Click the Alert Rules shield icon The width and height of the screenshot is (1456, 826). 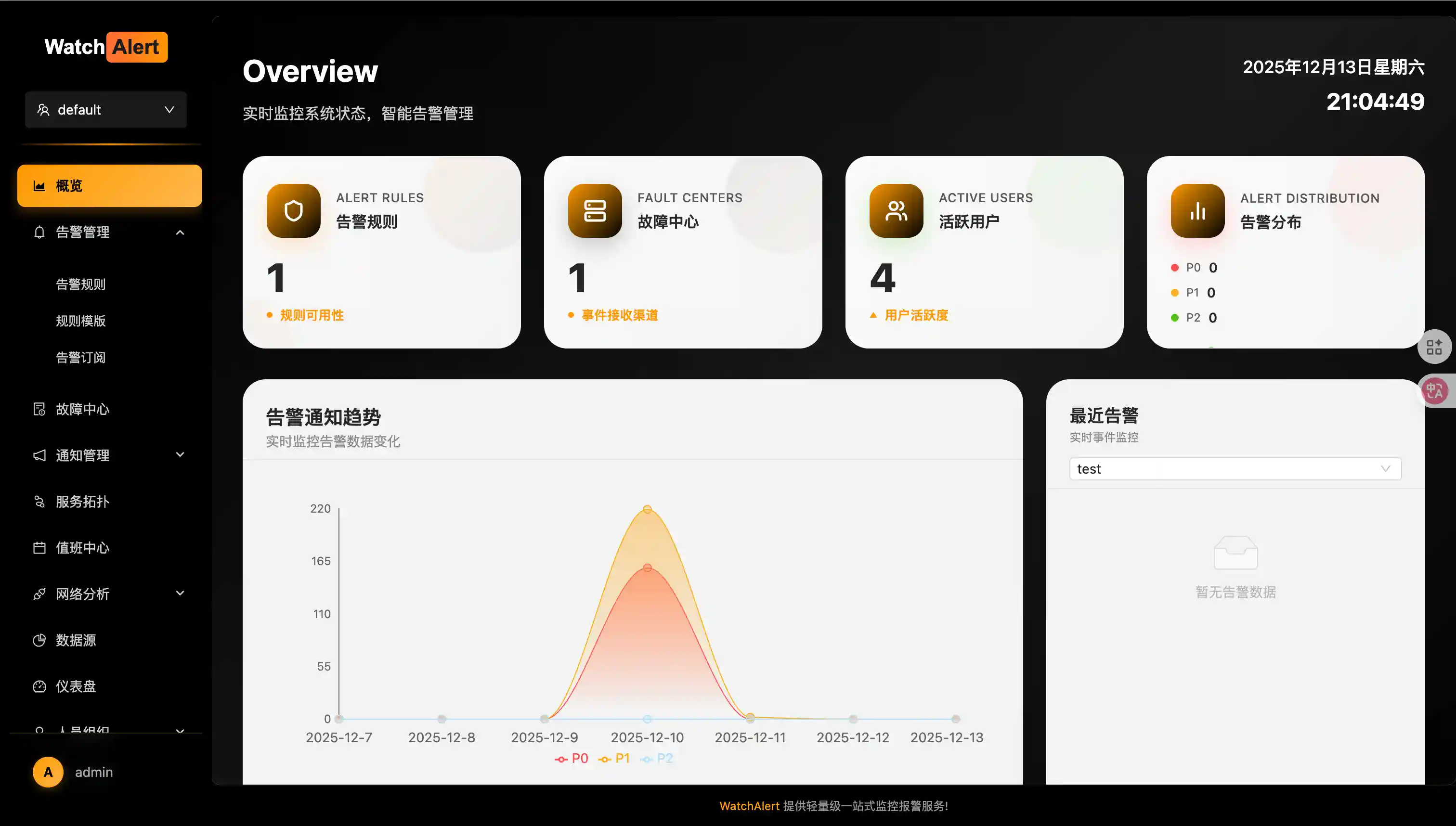293,211
